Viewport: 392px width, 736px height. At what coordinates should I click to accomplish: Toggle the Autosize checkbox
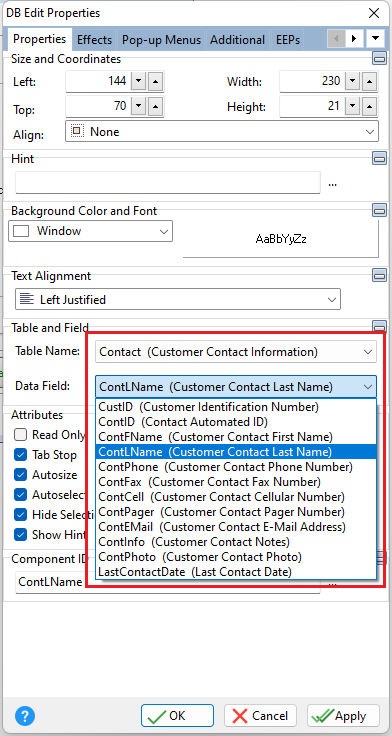point(21,475)
